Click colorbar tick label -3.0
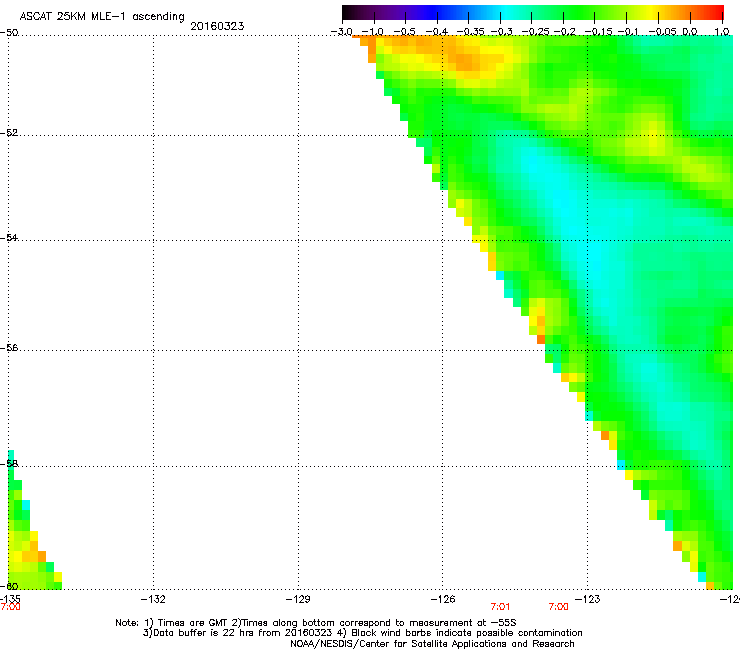This screenshot has height=650, width=740. [x=342, y=32]
